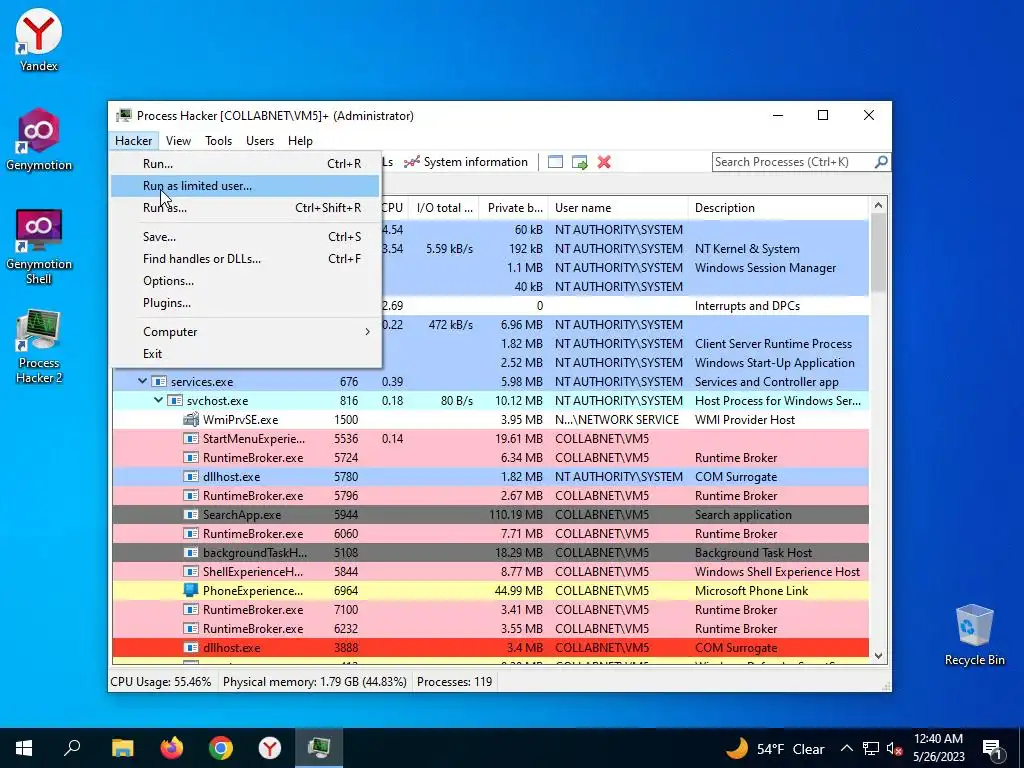Sort by the Private bytes column header

515,208
